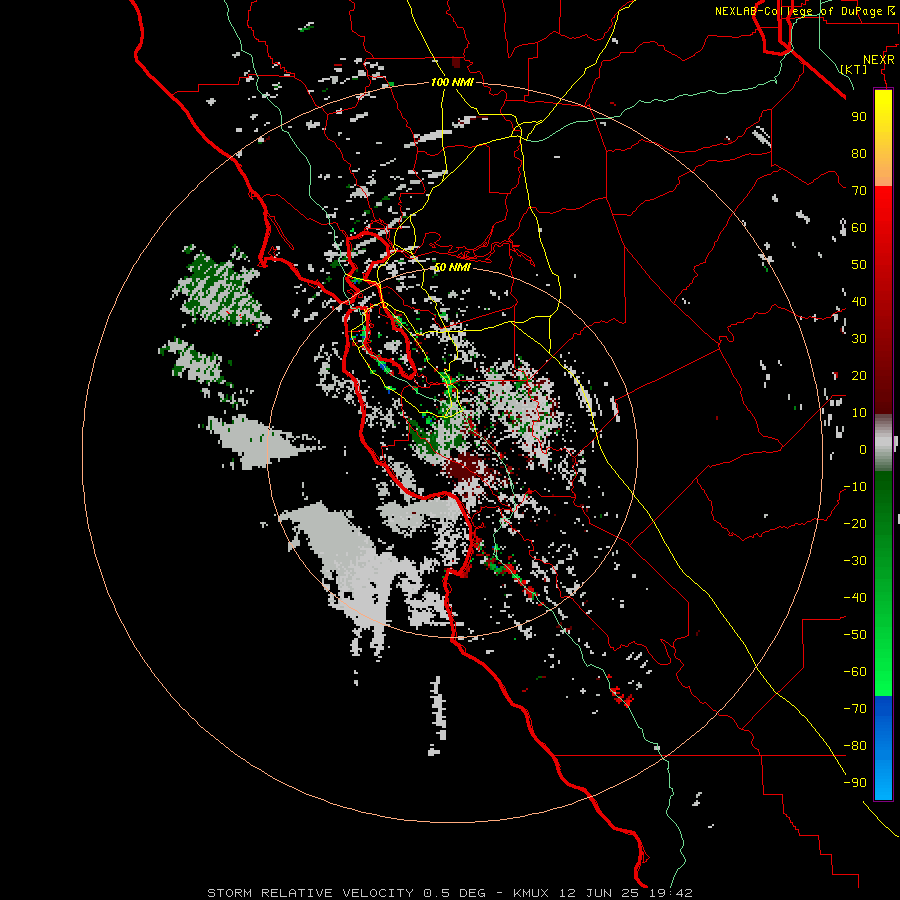Click the 50 value on the velocity scale
The width and height of the screenshot is (900, 900).
[859, 265]
